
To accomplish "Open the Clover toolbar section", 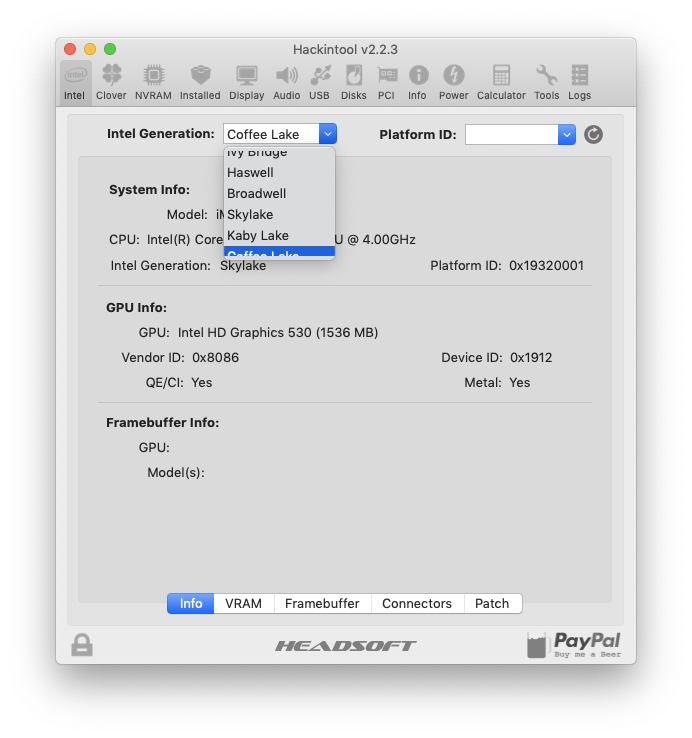I will pyautogui.click(x=111, y=83).
